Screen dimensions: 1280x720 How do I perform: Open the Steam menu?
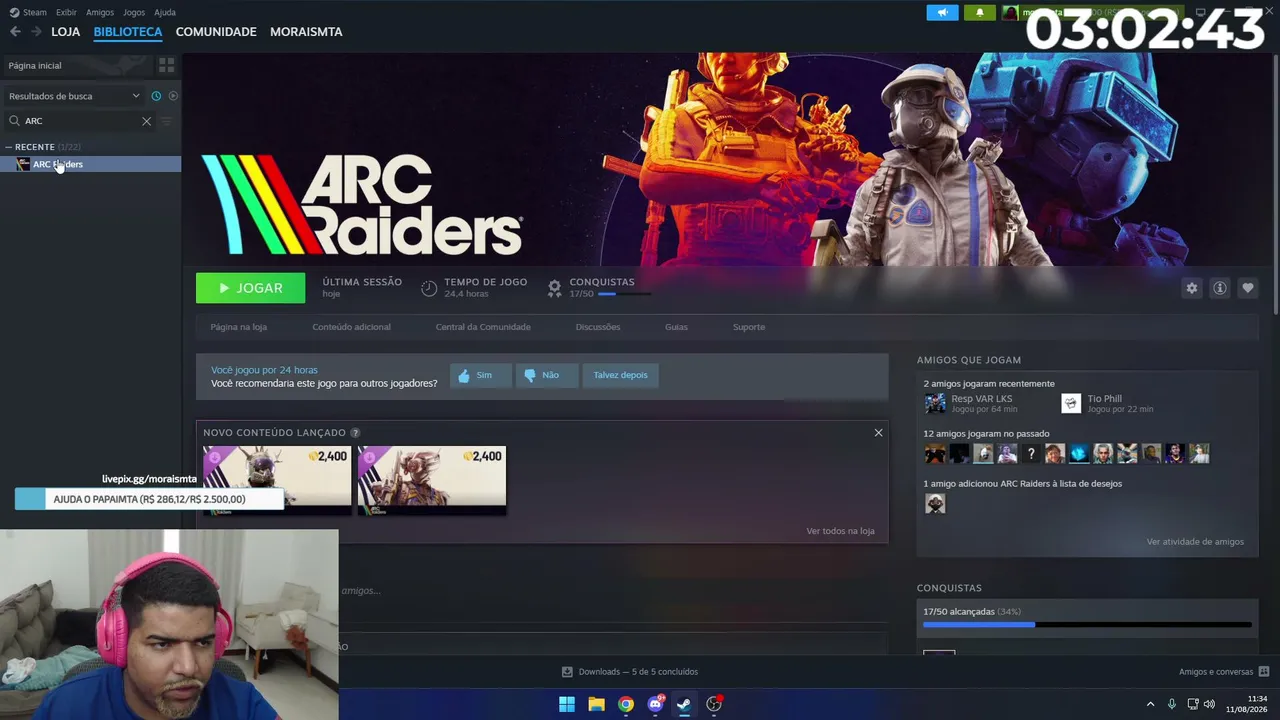click(x=29, y=12)
